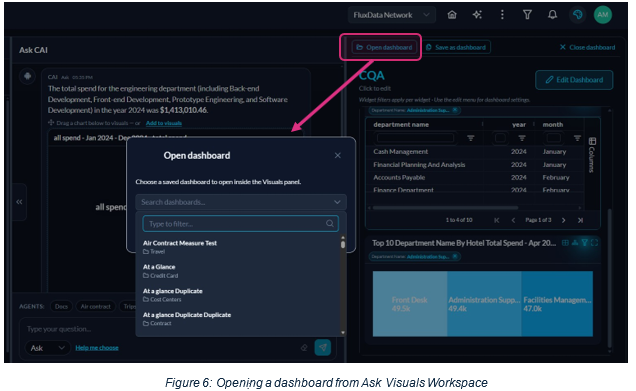Click the send message paper-plane button
Screen dimensions: 636x391
click(323, 348)
